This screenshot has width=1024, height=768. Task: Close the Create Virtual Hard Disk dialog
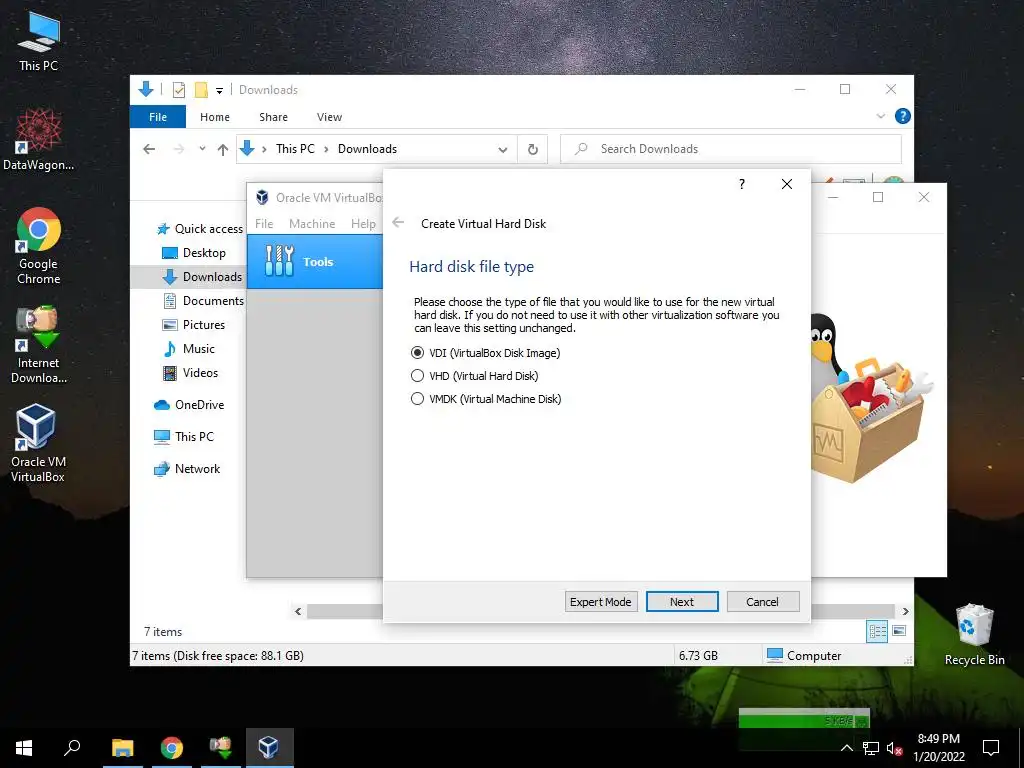point(787,184)
